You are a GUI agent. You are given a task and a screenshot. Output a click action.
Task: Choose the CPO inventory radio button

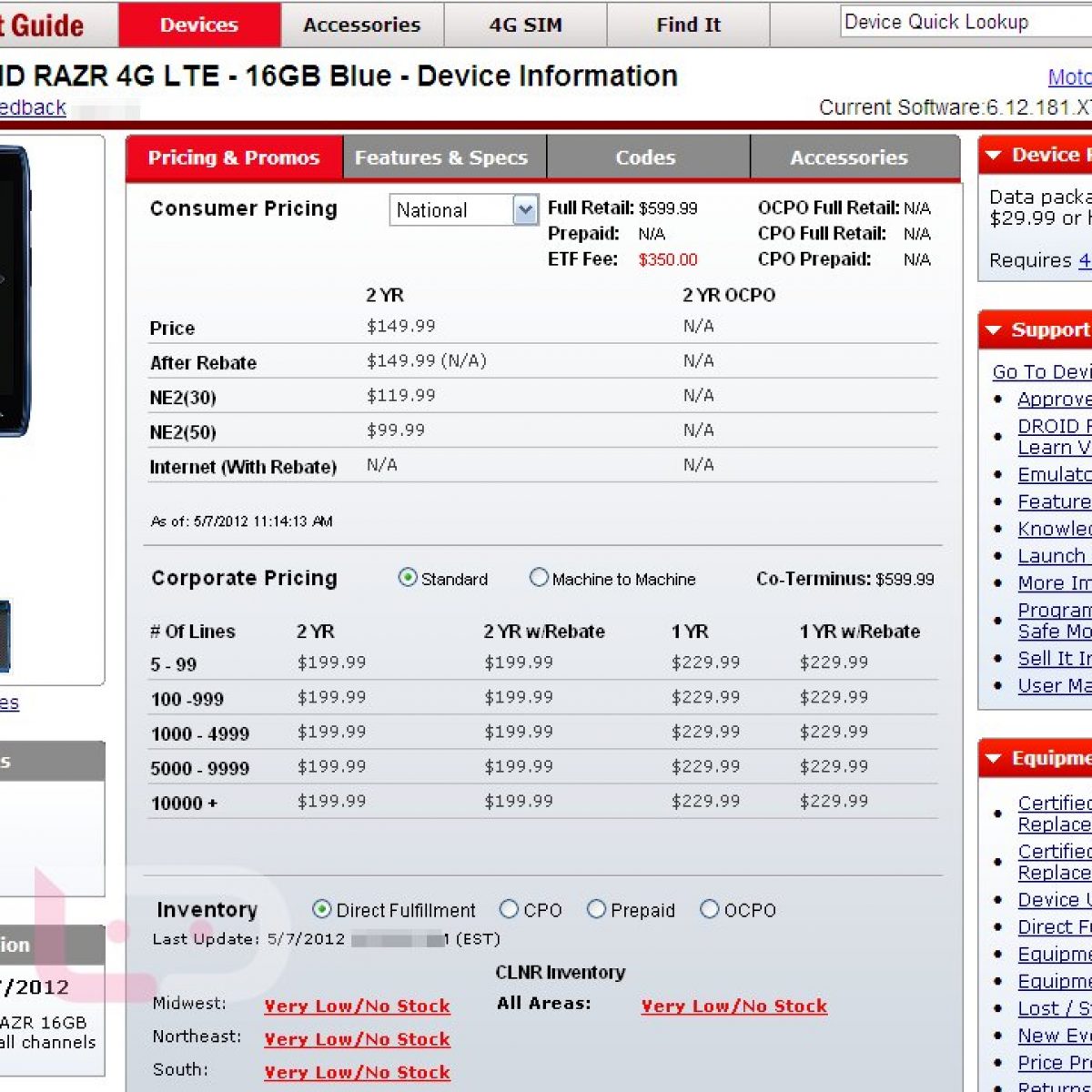coord(509,909)
